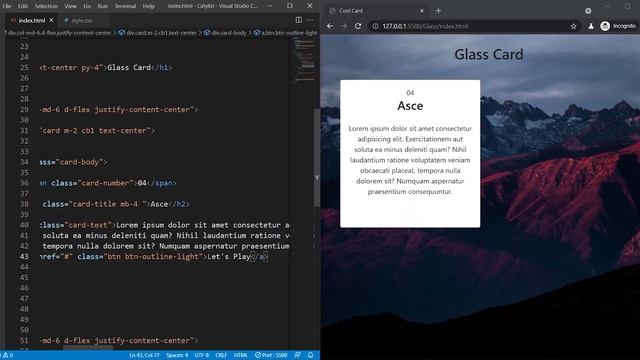This screenshot has height=360, width=640.
Task: Click line number 43 in gutter
Action: [x=24, y=256]
